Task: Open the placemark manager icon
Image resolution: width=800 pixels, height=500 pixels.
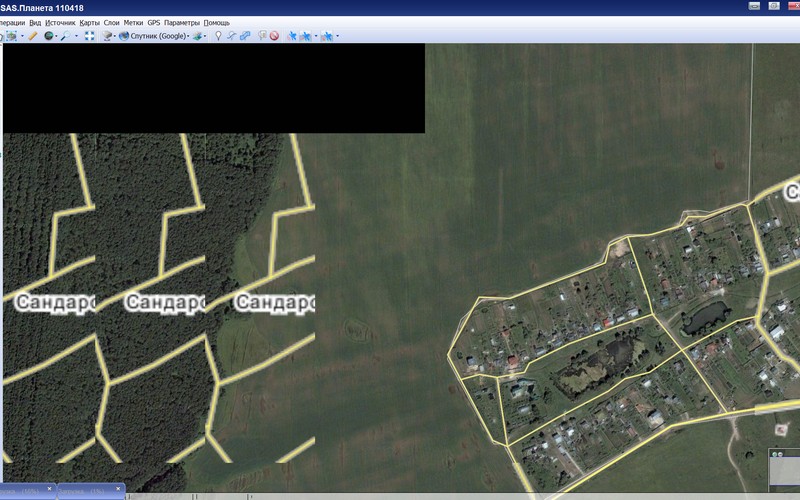Action: pyautogui.click(x=261, y=35)
